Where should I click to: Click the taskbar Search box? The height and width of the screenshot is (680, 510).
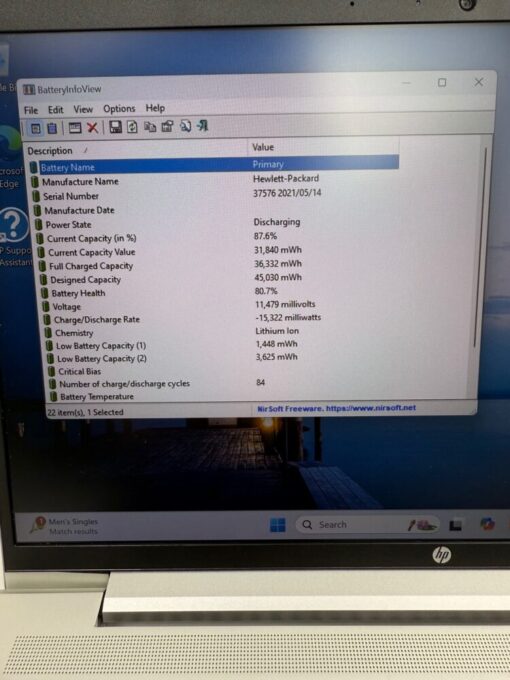(368, 525)
